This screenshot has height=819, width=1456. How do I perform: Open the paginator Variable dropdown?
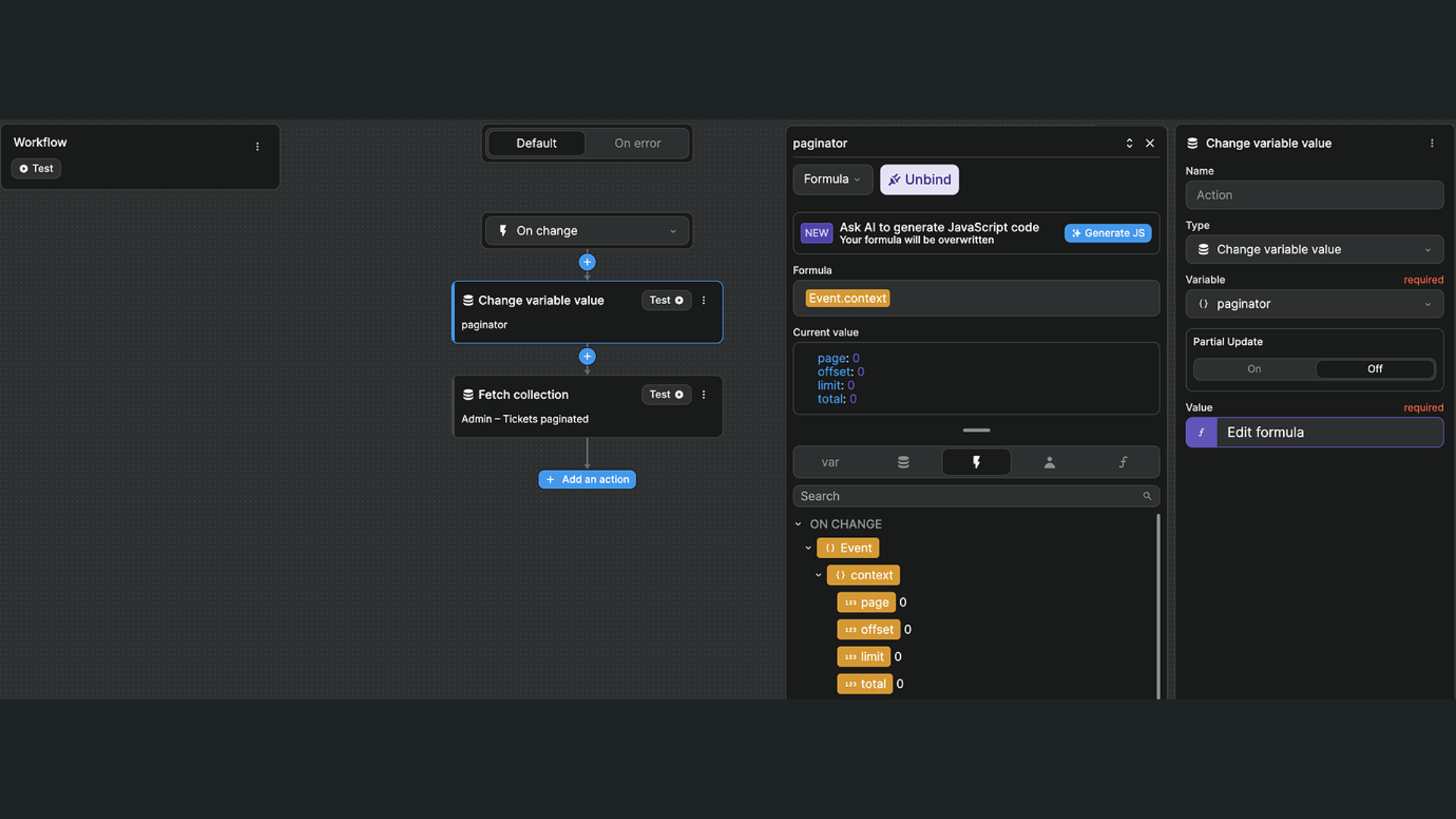coord(1314,303)
